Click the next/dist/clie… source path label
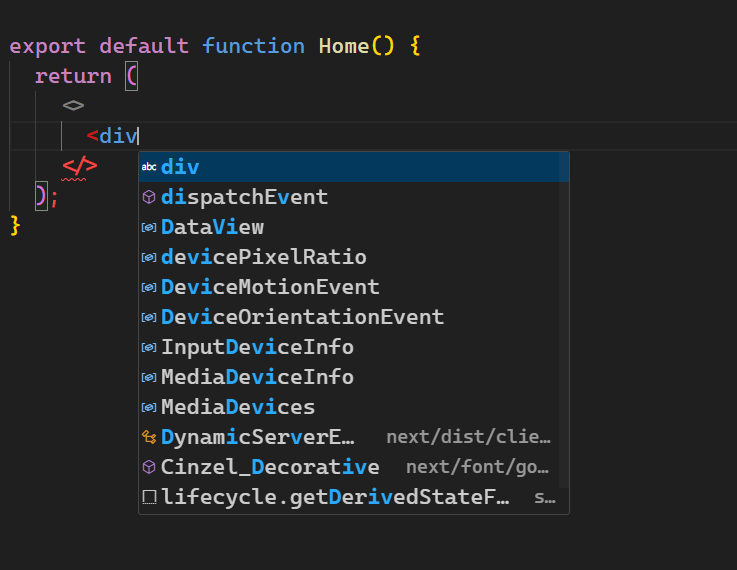The height and width of the screenshot is (570, 737). [468, 437]
